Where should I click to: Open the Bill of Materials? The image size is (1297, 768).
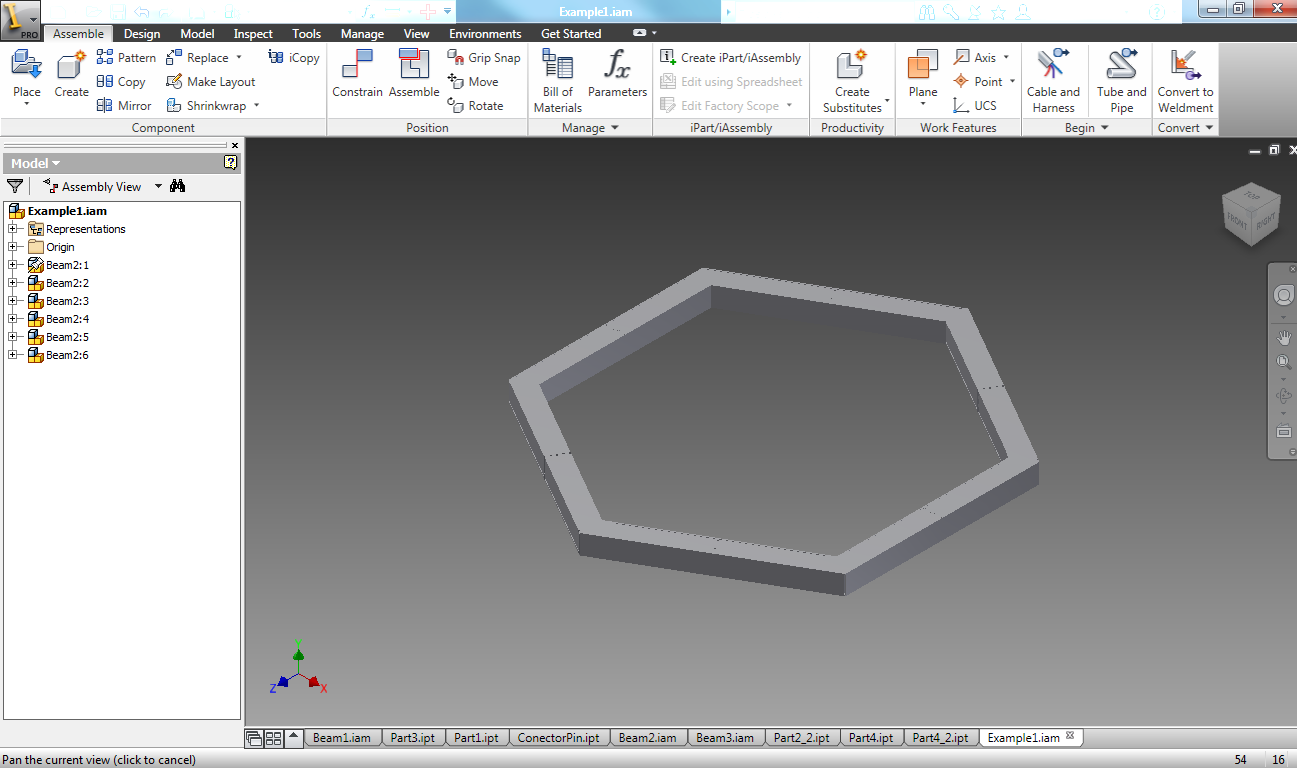[558, 81]
